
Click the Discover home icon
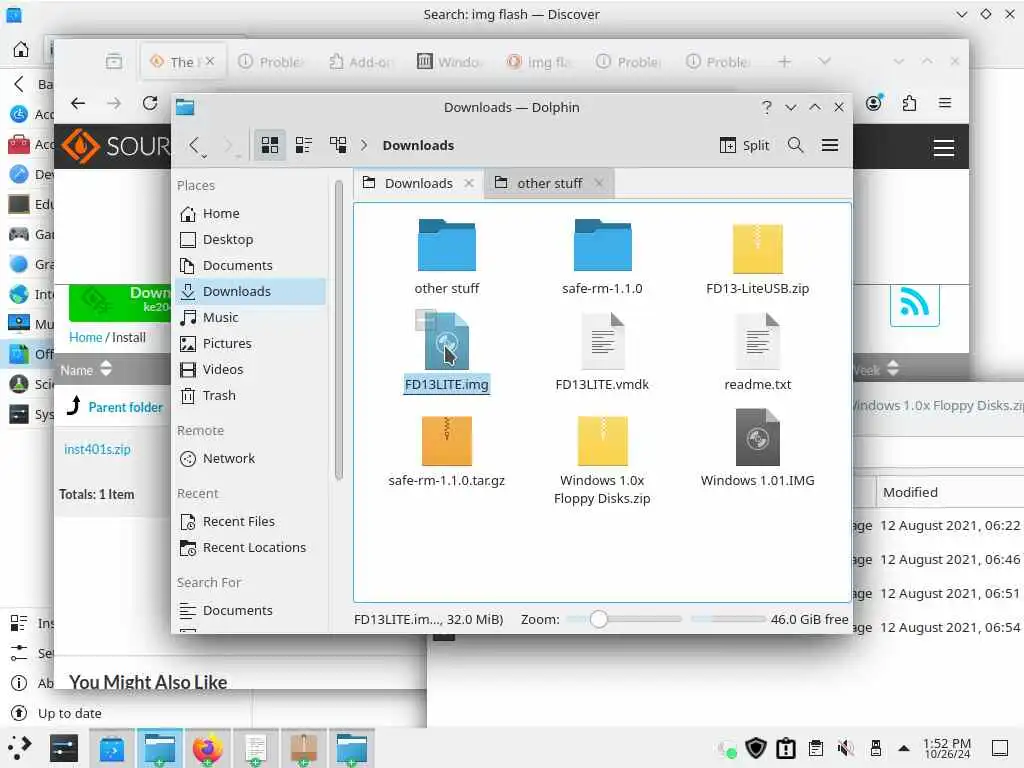pyautogui.click(x=21, y=49)
